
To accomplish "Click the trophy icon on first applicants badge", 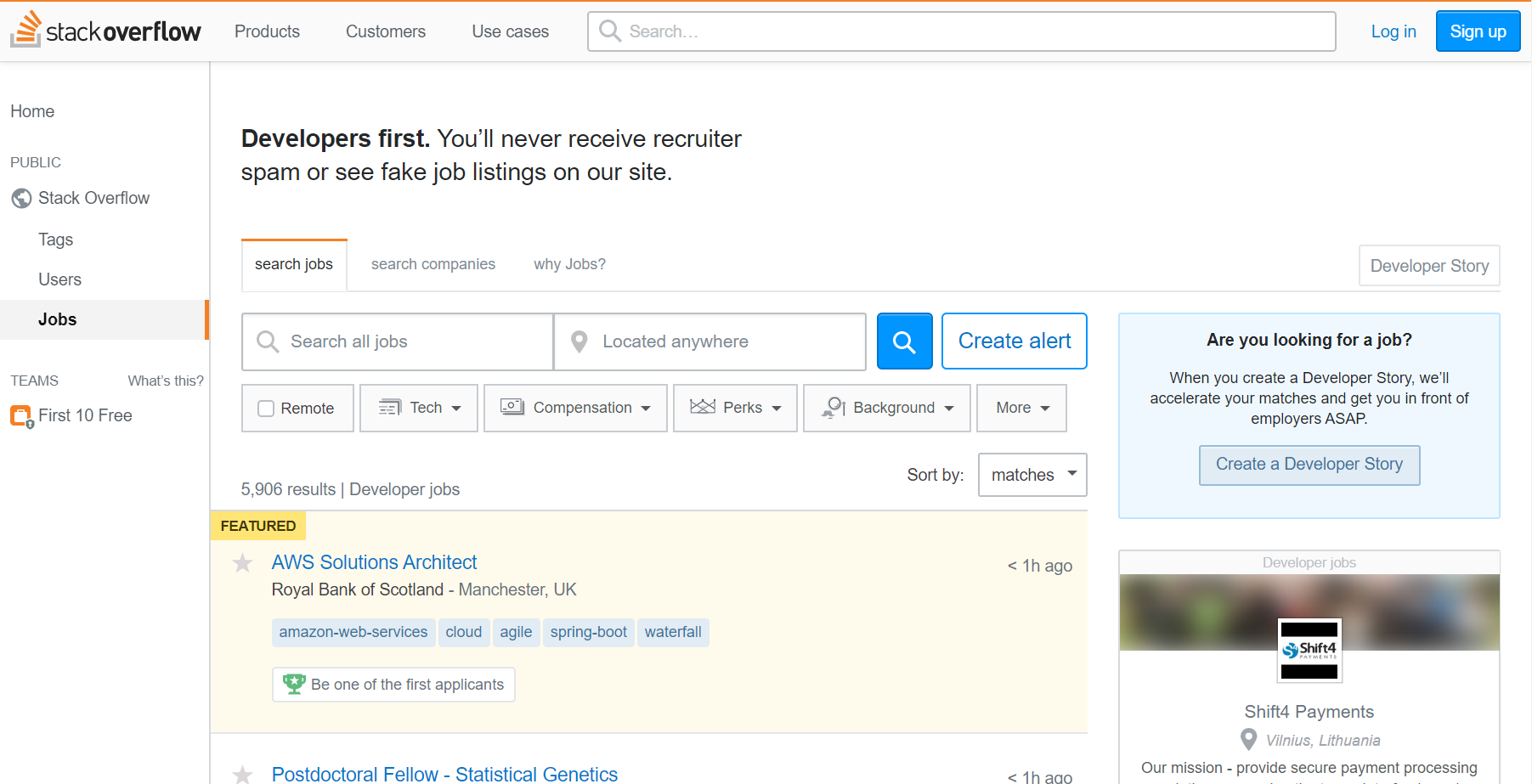I will (x=294, y=683).
